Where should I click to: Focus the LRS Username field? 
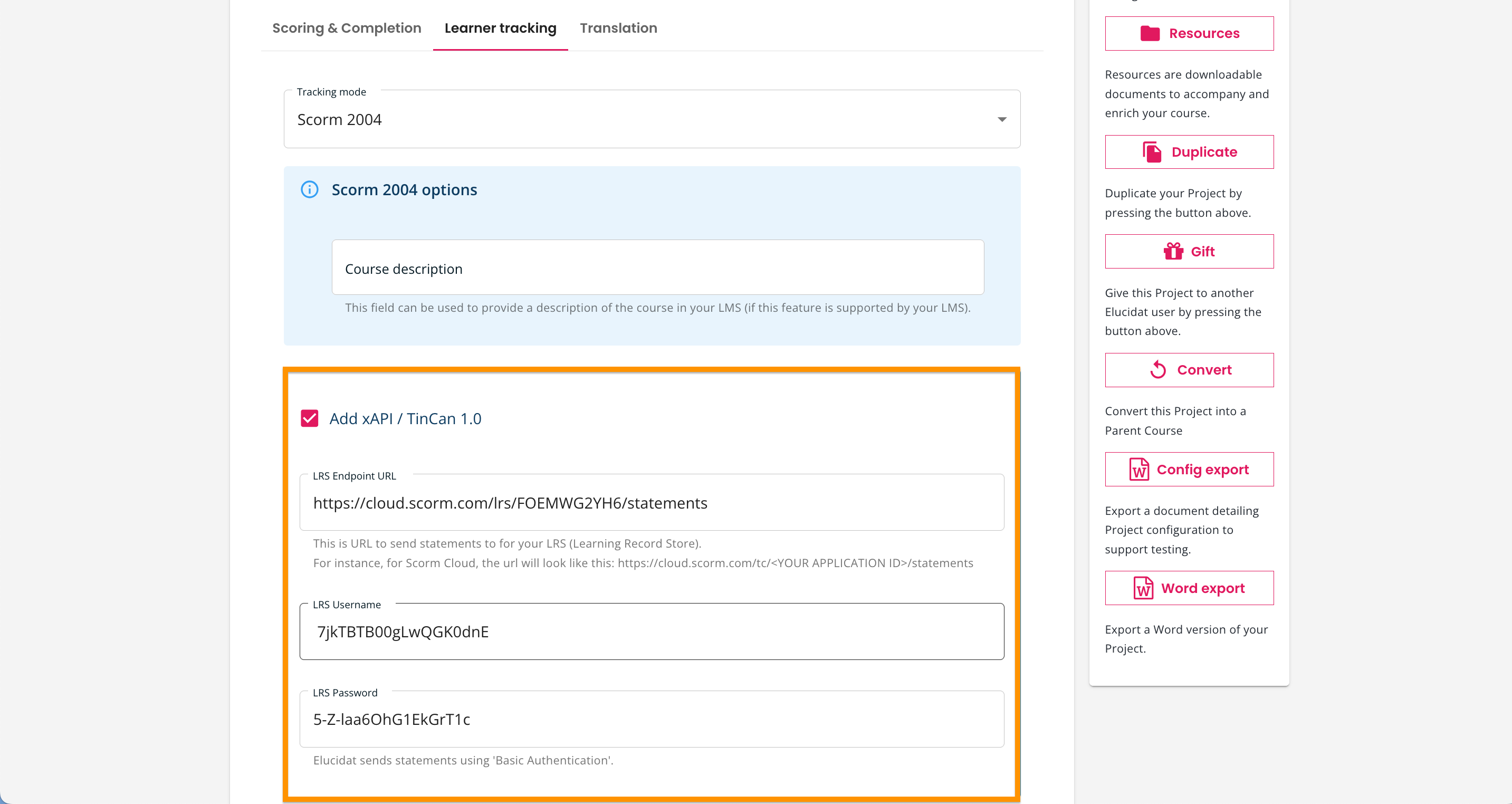652,631
